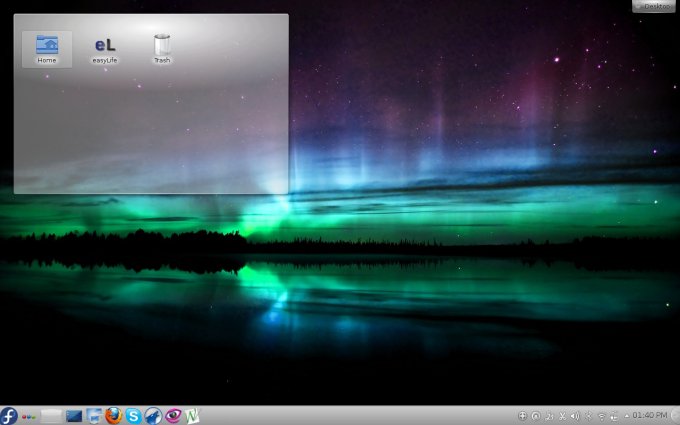Switch desktops using the pager widget
This screenshot has width=680, height=425.
tap(52, 415)
